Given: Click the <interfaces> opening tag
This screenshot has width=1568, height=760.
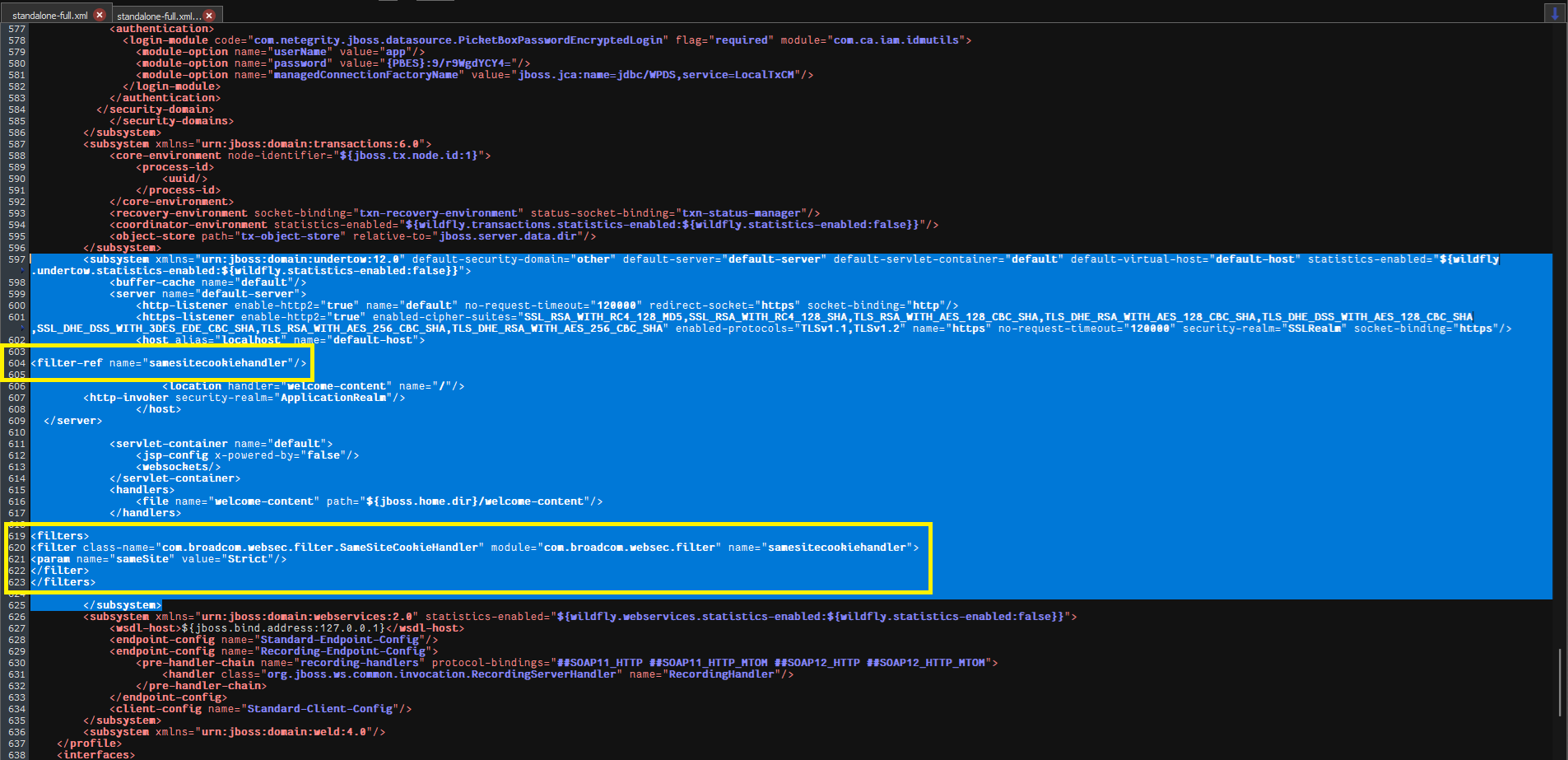Looking at the screenshot, I should [96, 754].
